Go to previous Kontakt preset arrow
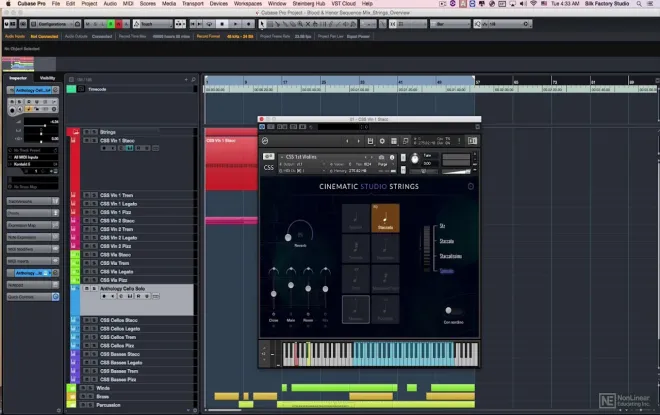Image resolution: width=660 pixels, height=415 pixels. tap(347, 141)
